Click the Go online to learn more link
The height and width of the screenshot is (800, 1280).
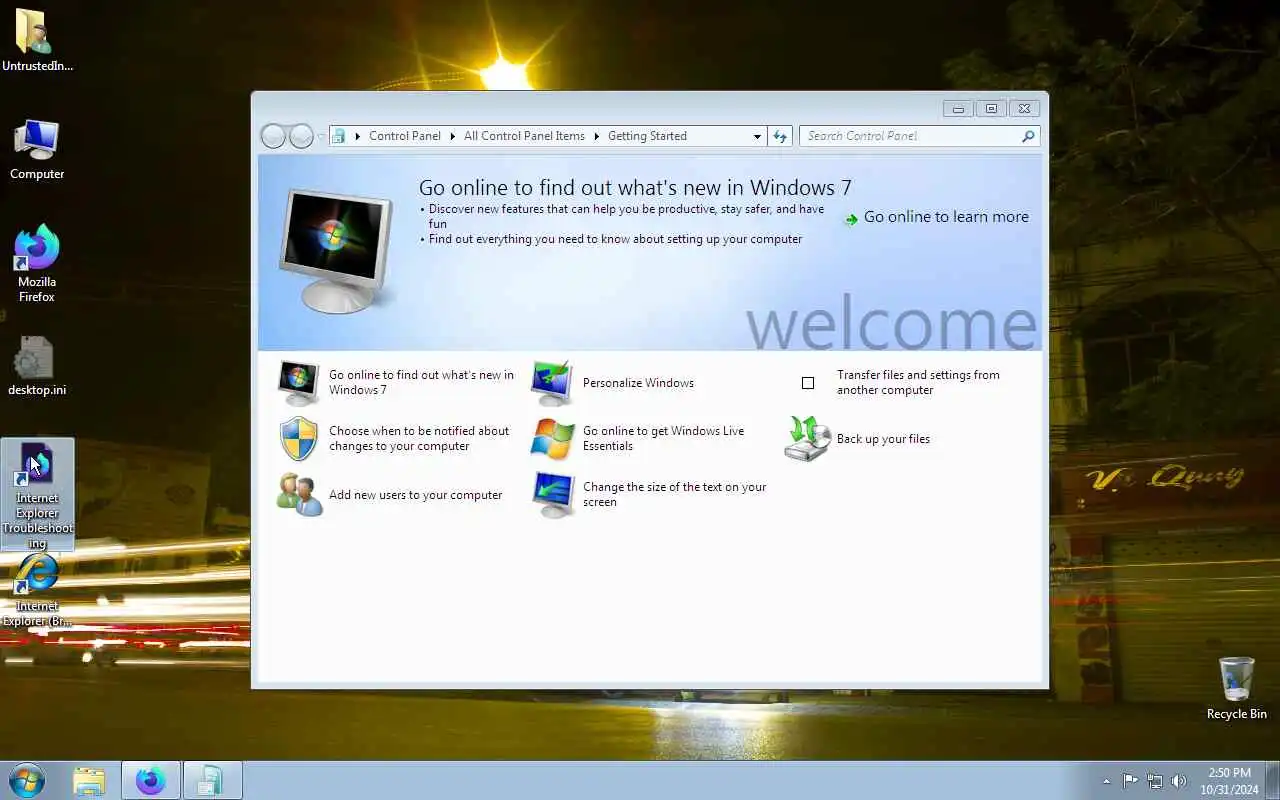(937, 217)
